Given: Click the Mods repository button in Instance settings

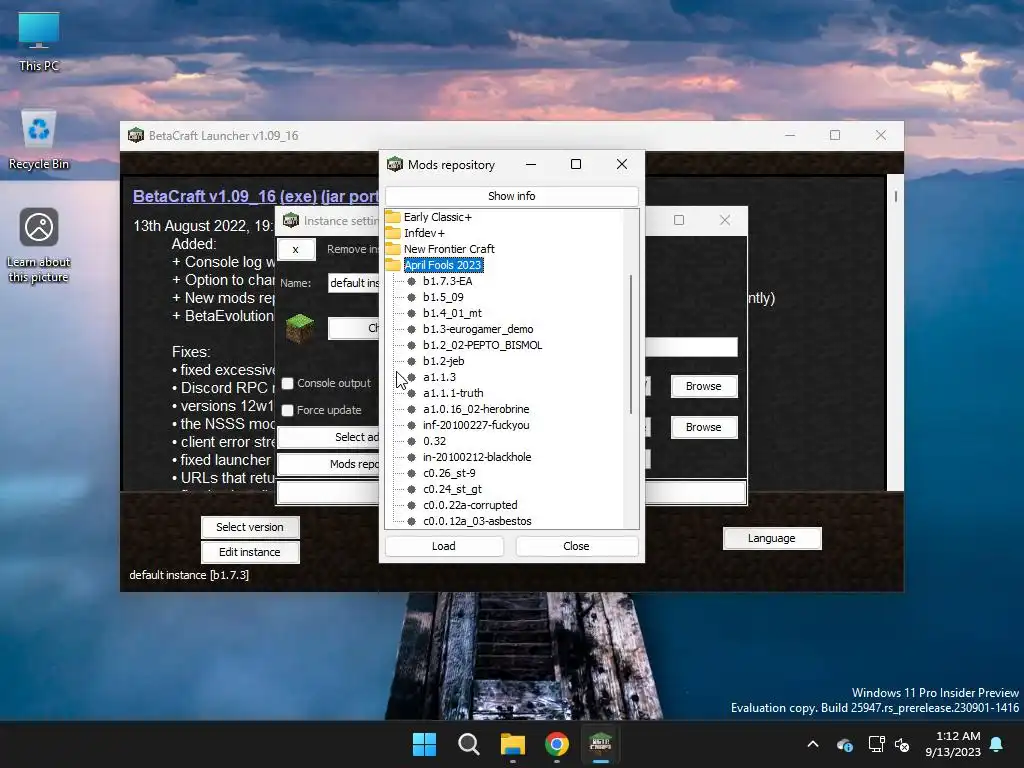Looking at the screenshot, I should tap(328, 464).
